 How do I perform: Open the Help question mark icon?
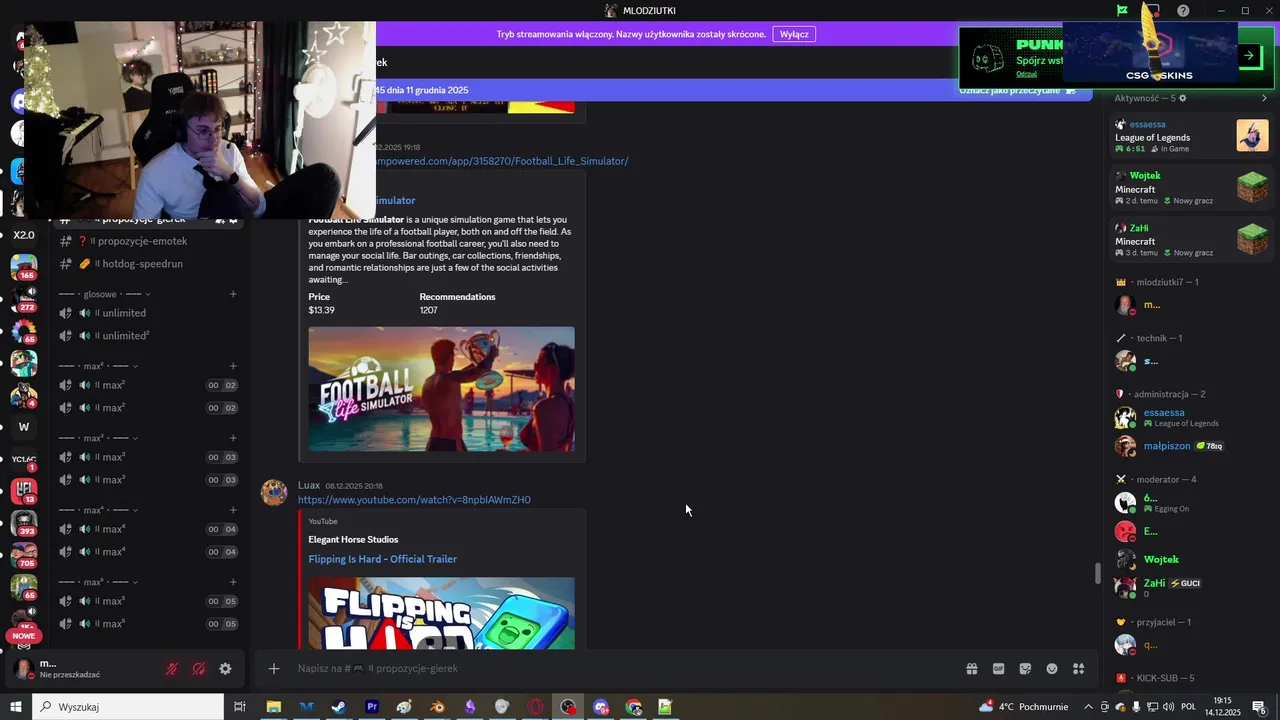[1183, 10]
